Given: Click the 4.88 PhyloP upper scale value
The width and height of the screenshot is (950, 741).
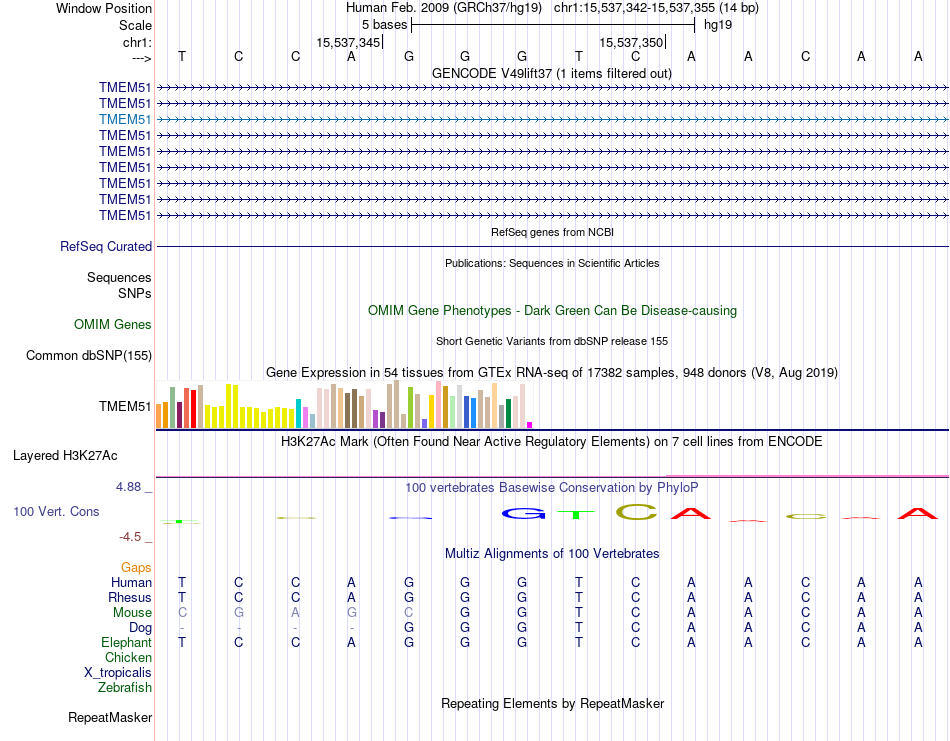Looking at the screenshot, I should pos(128,487).
